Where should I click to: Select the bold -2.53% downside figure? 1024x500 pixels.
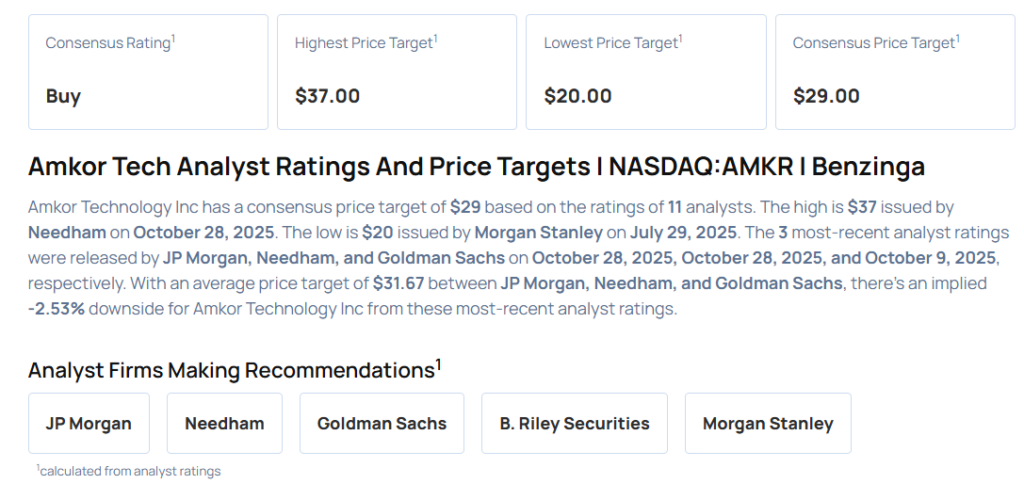[57, 309]
